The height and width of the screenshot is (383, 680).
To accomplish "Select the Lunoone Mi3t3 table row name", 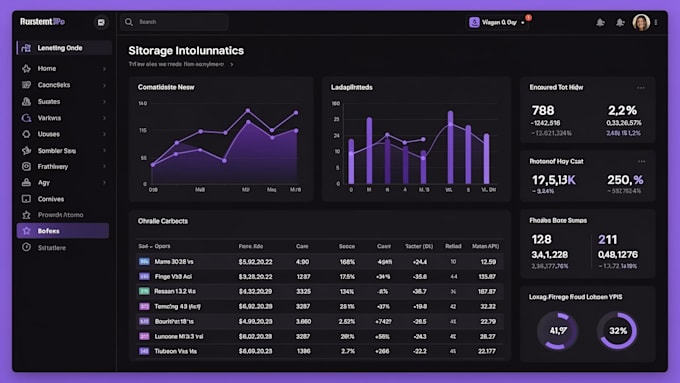I will (179, 337).
